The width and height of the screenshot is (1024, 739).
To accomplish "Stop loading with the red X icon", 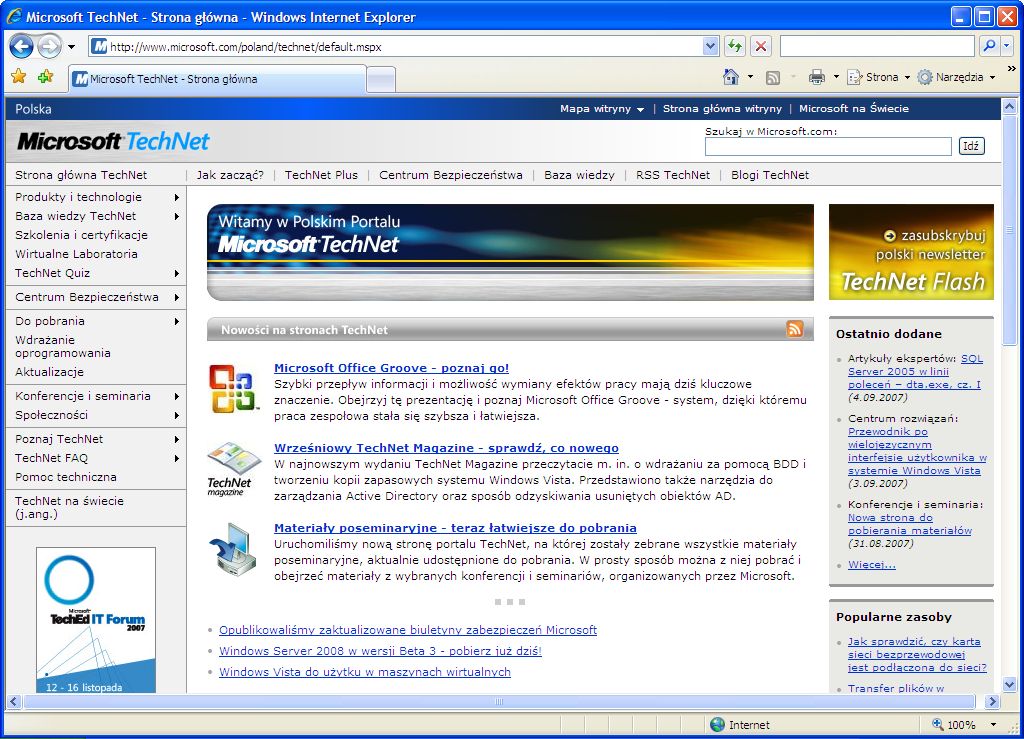I will (x=761, y=46).
